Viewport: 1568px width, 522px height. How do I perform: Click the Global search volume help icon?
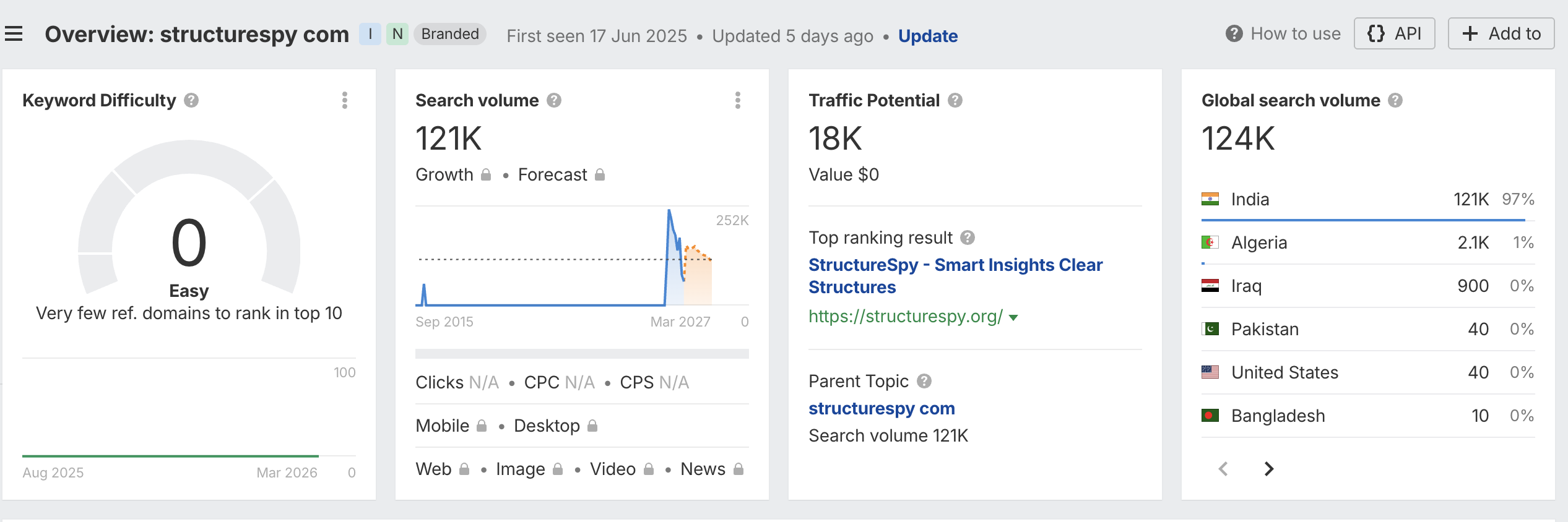pyautogui.click(x=1395, y=100)
